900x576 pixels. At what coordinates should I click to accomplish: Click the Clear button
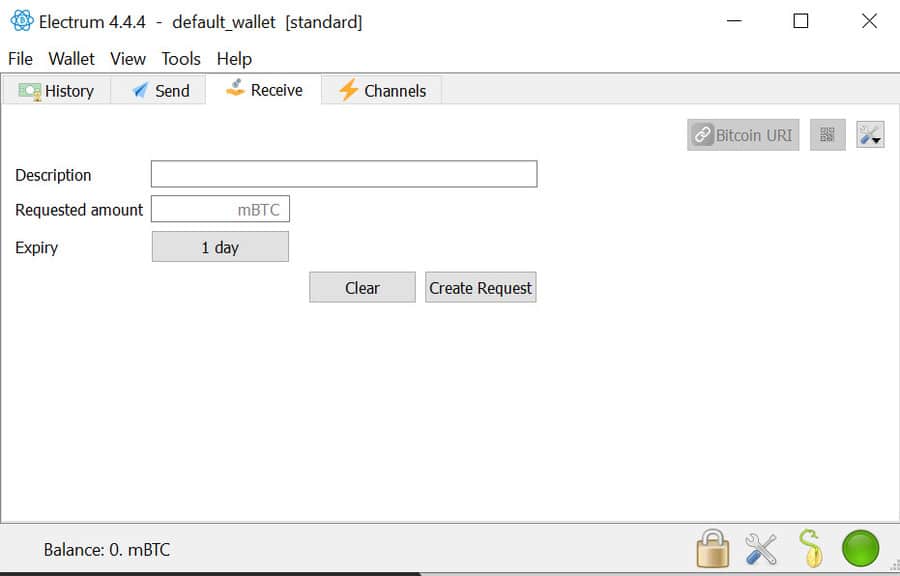362,287
